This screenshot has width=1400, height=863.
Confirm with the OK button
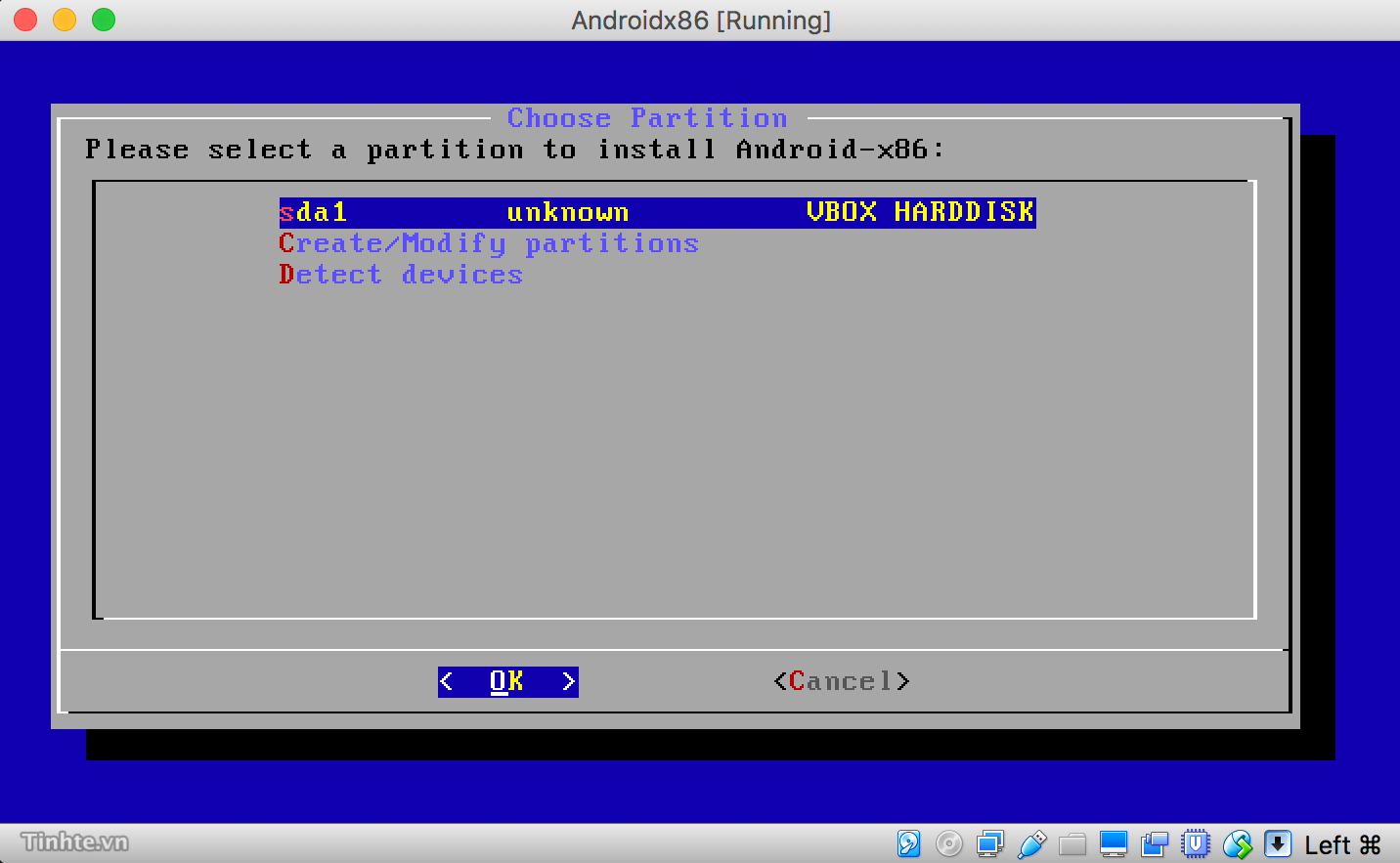(507, 681)
